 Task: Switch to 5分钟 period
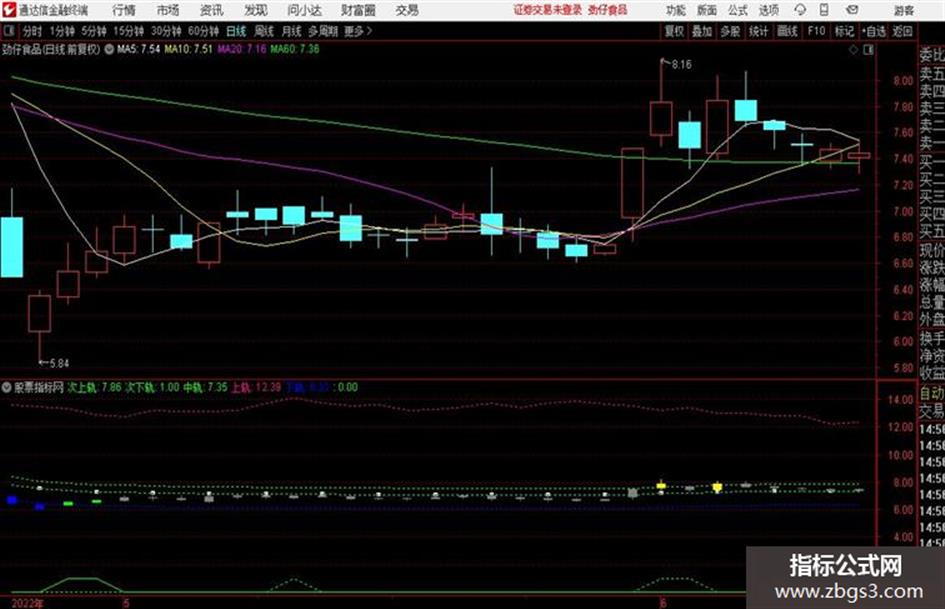pos(94,31)
